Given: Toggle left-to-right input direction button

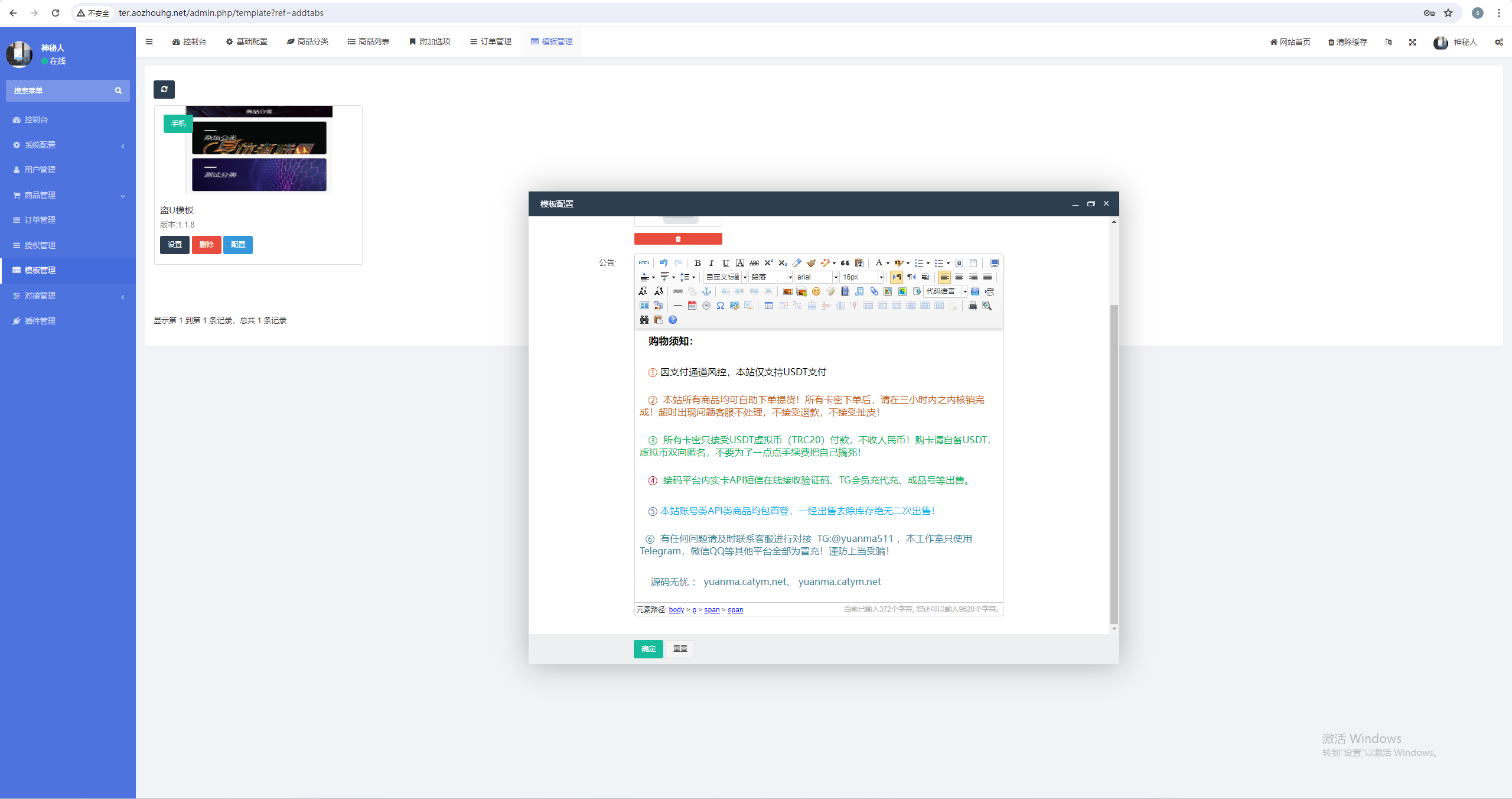Looking at the screenshot, I should point(897,277).
